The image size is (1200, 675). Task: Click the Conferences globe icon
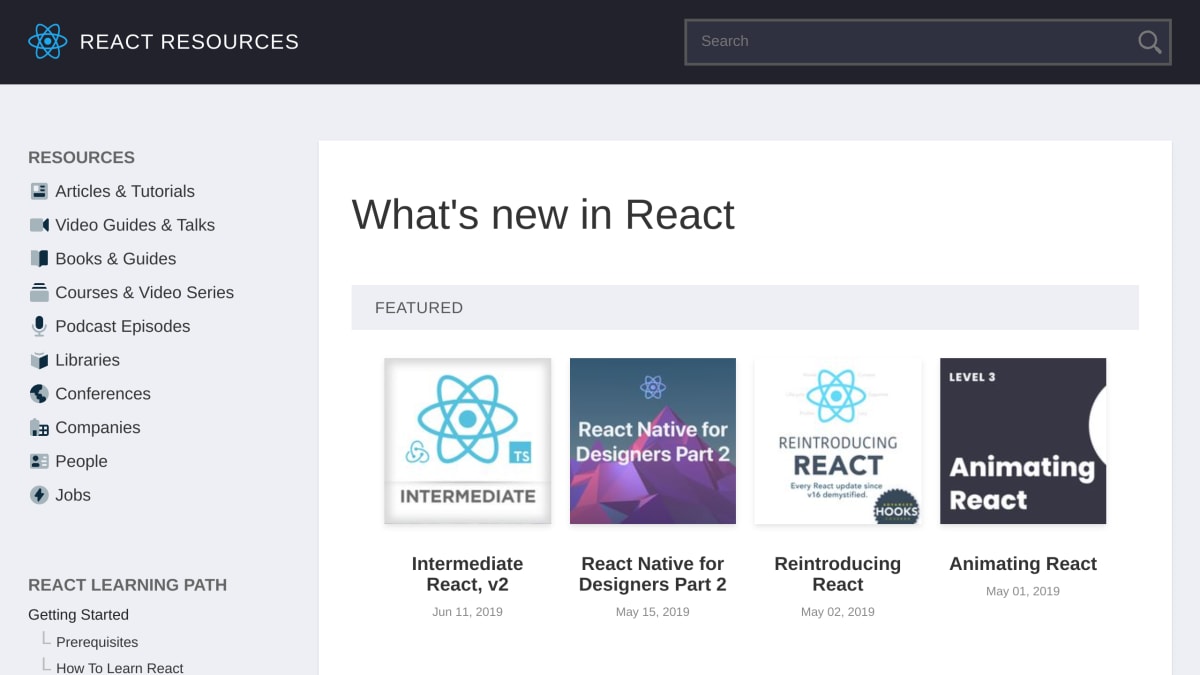click(39, 394)
